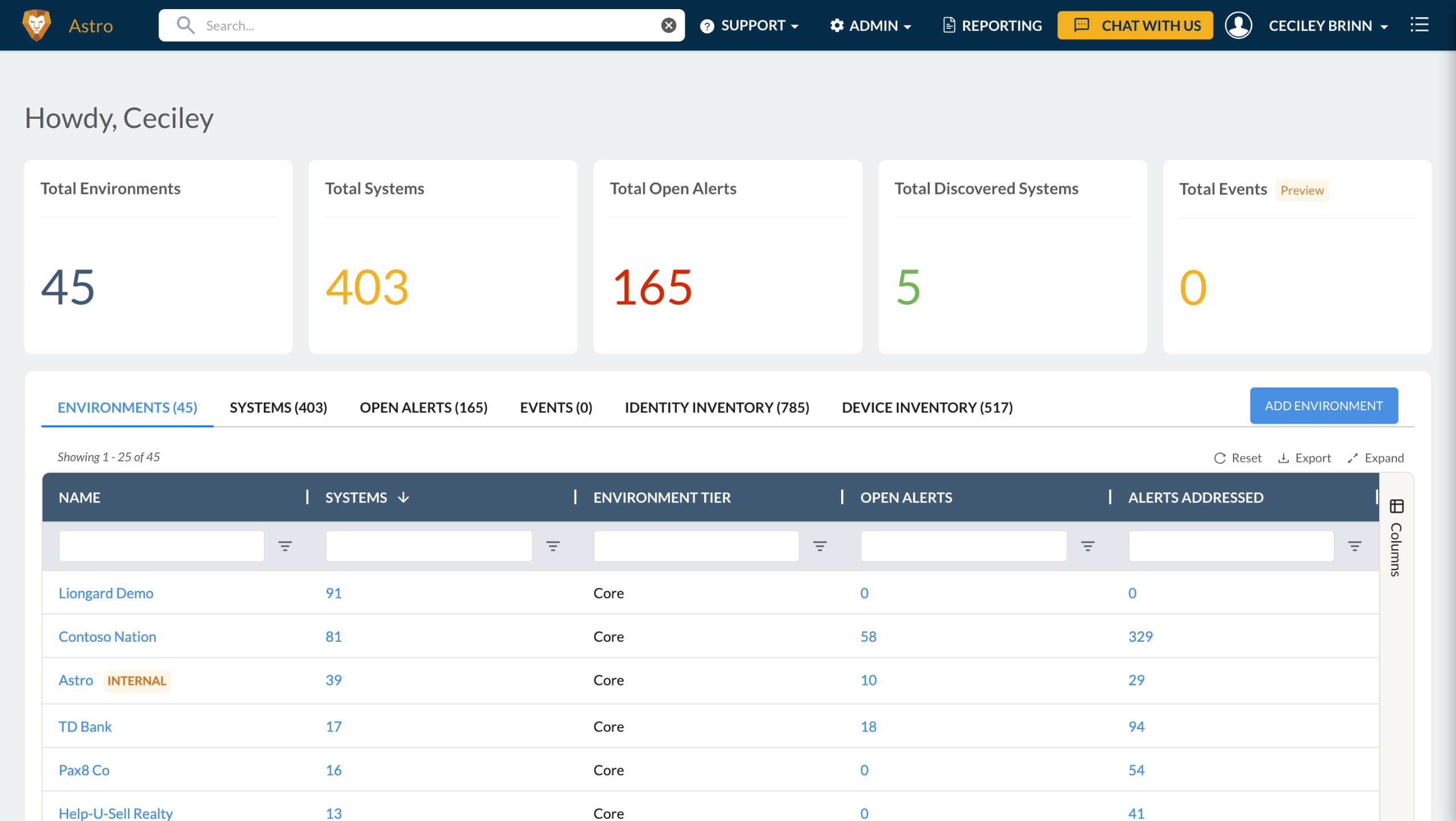Image resolution: width=1456 pixels, height=821 pixels.
Task: Click the Name column filter input field
Action: click(x=162, y=546)
